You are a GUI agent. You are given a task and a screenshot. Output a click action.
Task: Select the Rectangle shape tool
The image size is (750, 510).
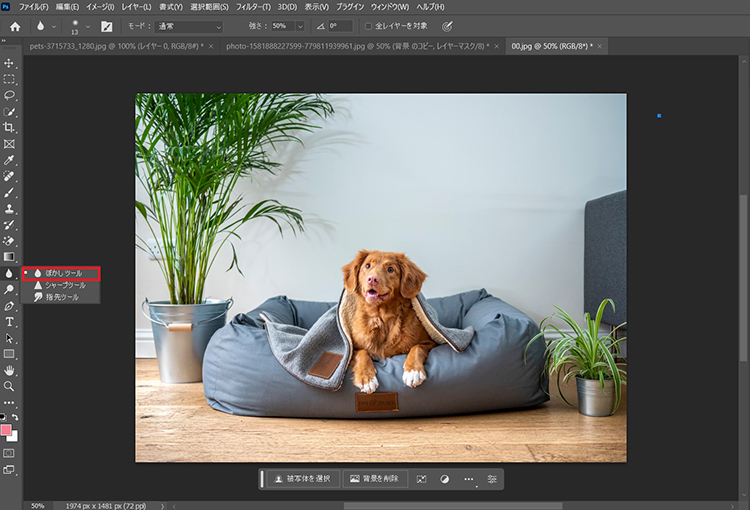tap(9, 354)
